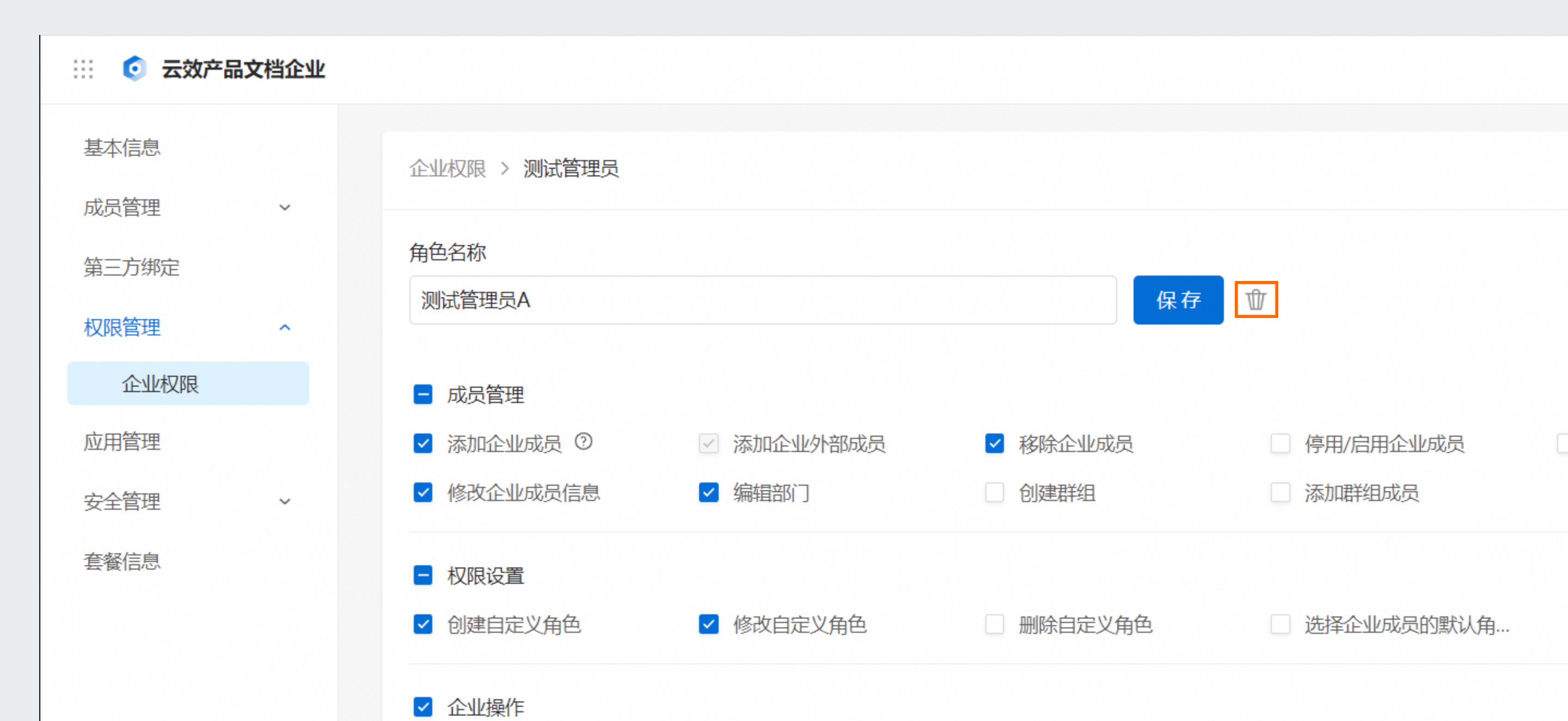Image resolution: width=1568 pixels, height=721 pixels.
Task: Collapse the 权限管理 sidebar chevron
Action: [x=284, y=328]
